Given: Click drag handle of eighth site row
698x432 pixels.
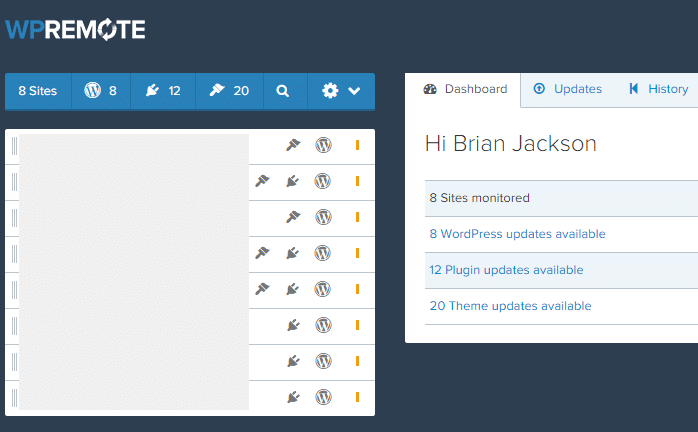Looking at the screenshot, I should [14, 398].
